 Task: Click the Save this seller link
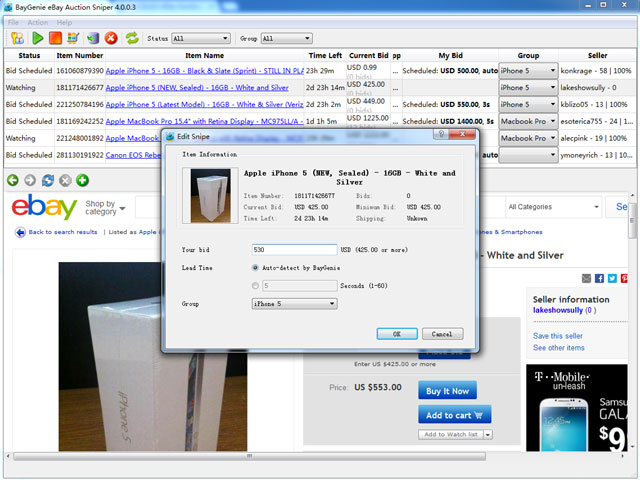tap(559, 335)
